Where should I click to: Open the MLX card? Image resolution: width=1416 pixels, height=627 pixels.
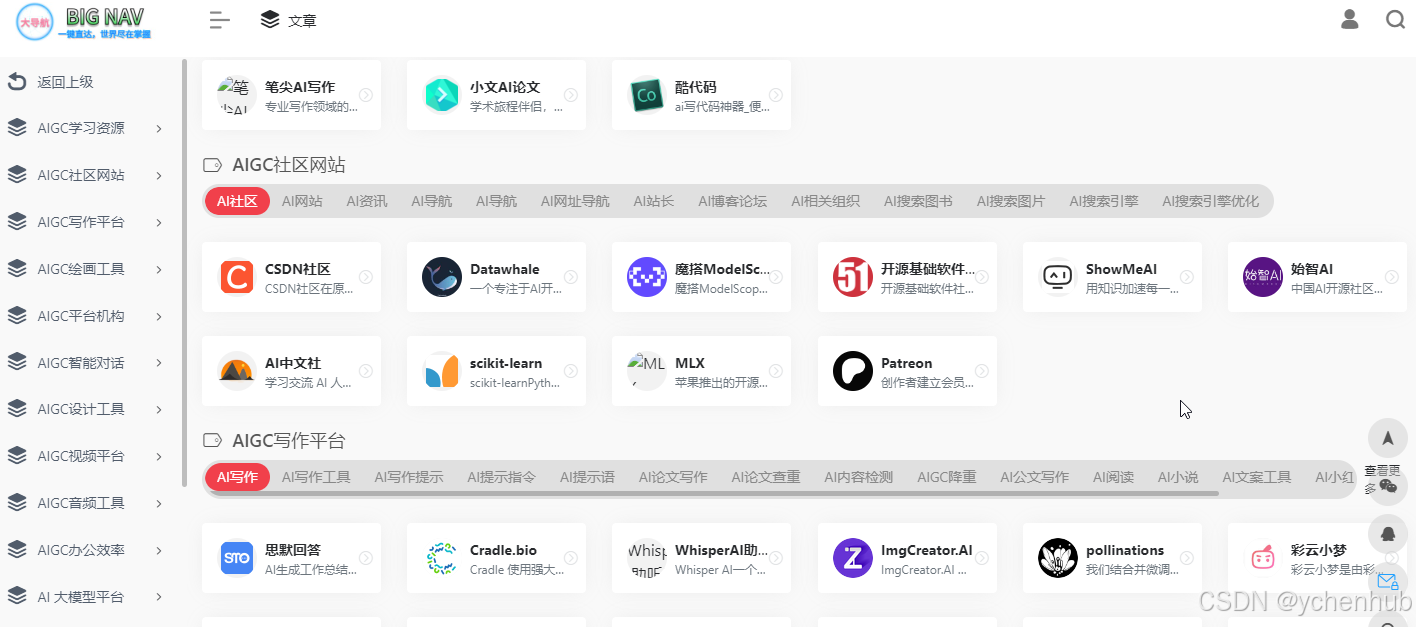tap(701, 371)
